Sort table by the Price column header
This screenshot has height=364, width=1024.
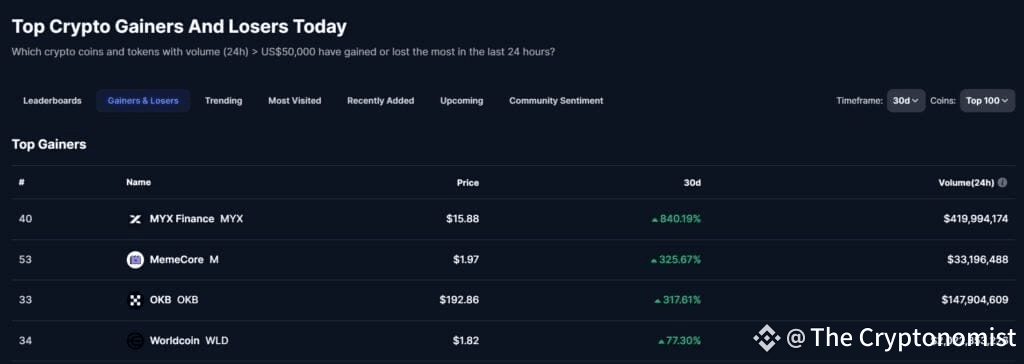click(x=468, y=183)
